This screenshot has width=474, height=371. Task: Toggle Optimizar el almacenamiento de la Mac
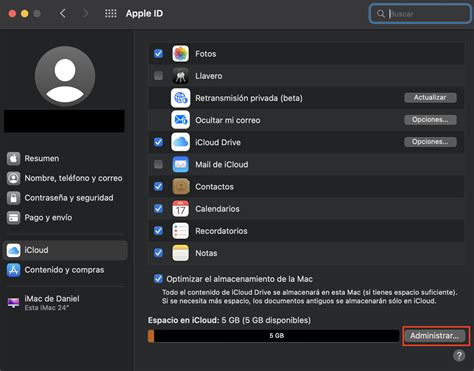click(158, 279)
